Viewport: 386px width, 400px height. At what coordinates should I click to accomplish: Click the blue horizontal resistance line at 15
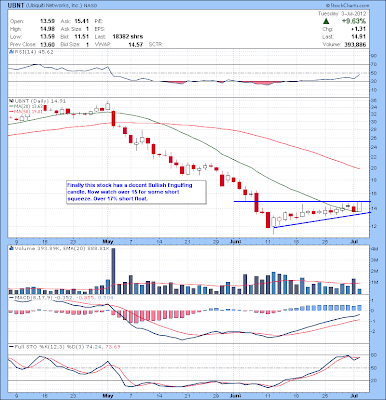click(x=302, y=201)
